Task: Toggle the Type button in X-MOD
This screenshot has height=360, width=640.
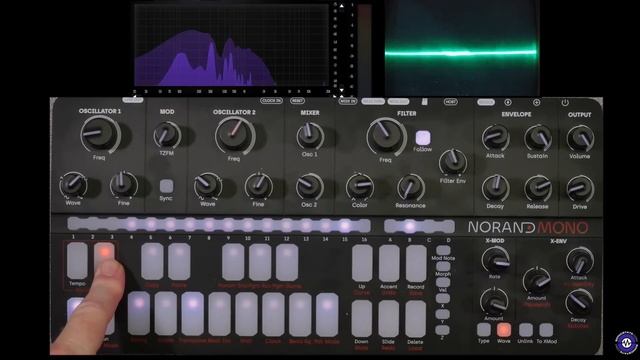Action: tap(484, 329)
